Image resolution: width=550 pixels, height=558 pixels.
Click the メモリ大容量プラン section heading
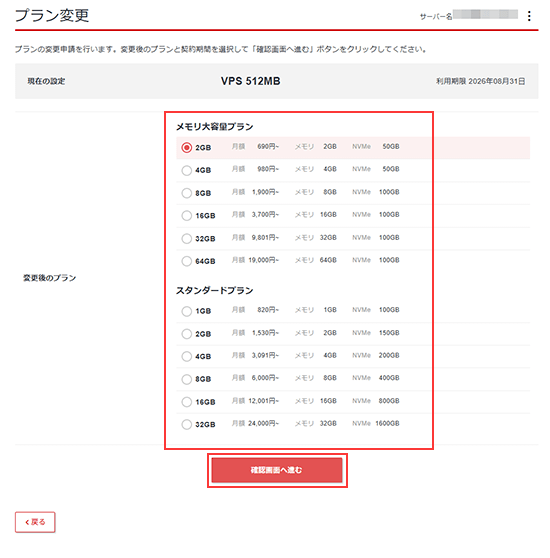215,127
